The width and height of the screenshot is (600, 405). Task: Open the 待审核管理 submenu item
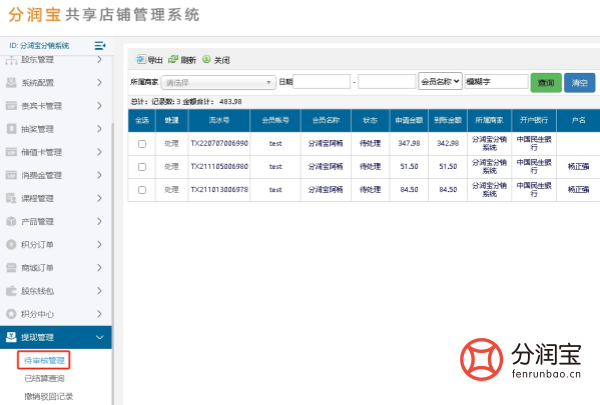44,360
